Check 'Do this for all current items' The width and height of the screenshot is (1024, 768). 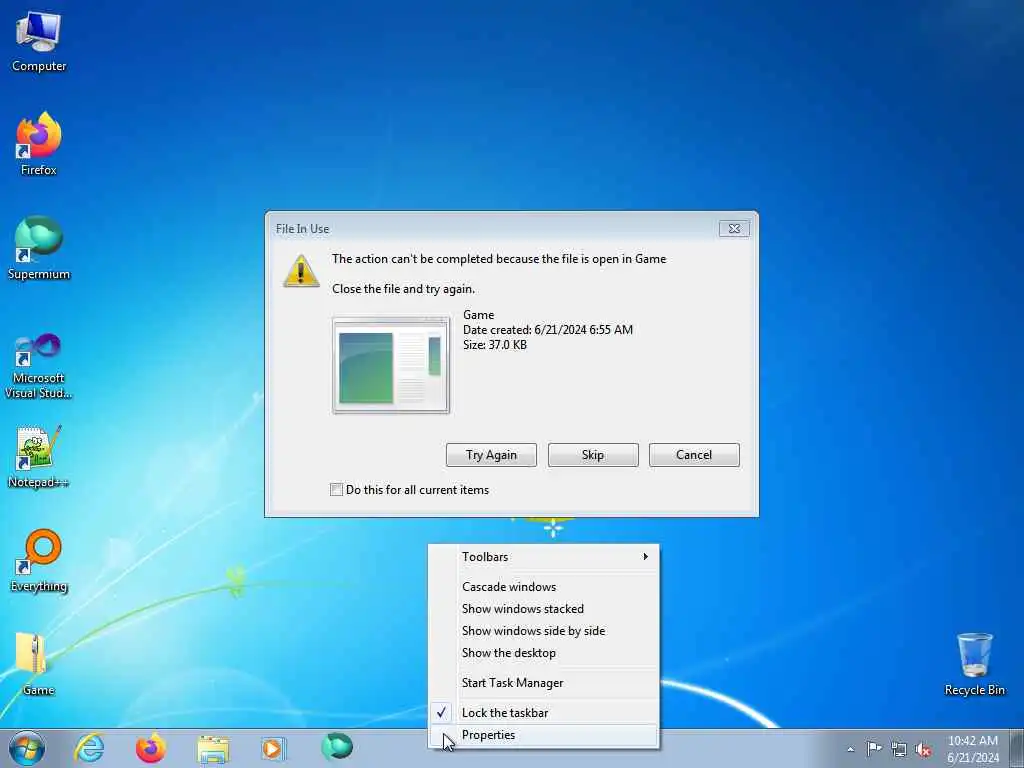point(336,490)
